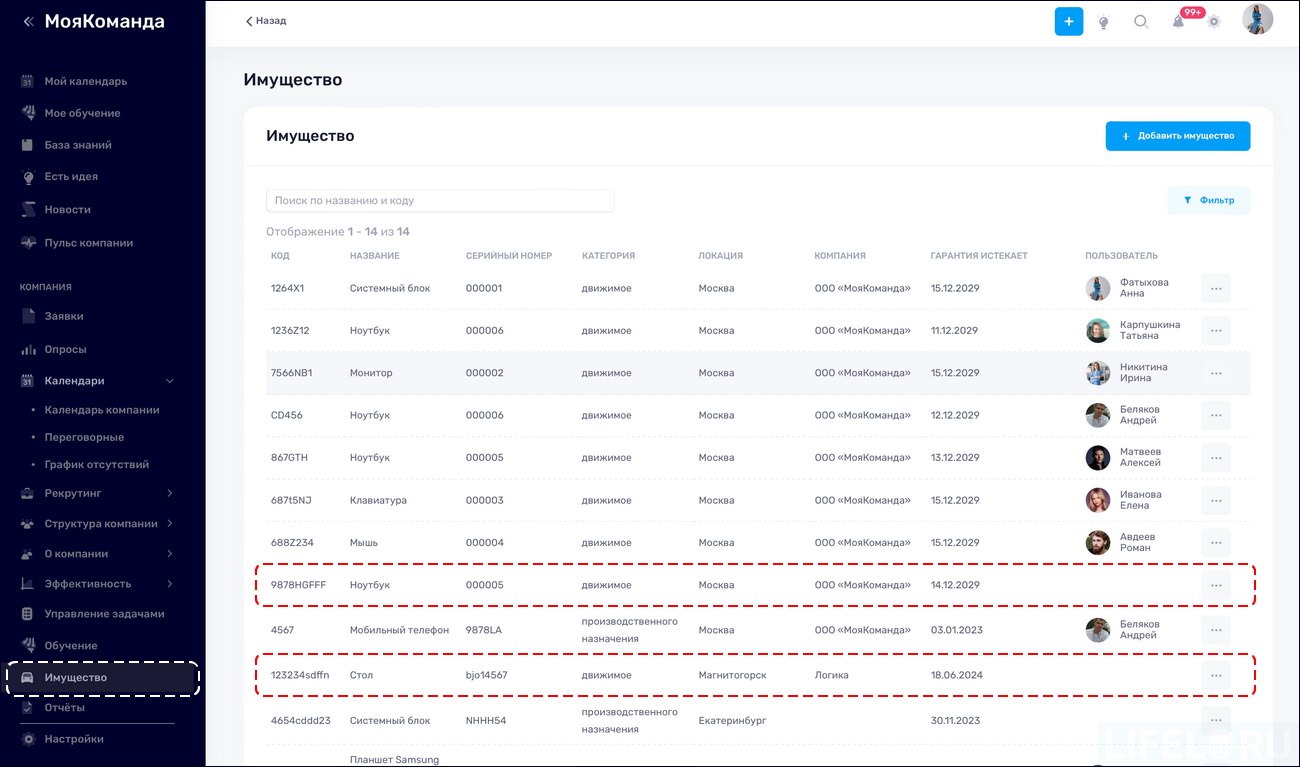Open "База знаний" via its book icon
Viewport: 1300px width, 768px height.
pos(25,144)
